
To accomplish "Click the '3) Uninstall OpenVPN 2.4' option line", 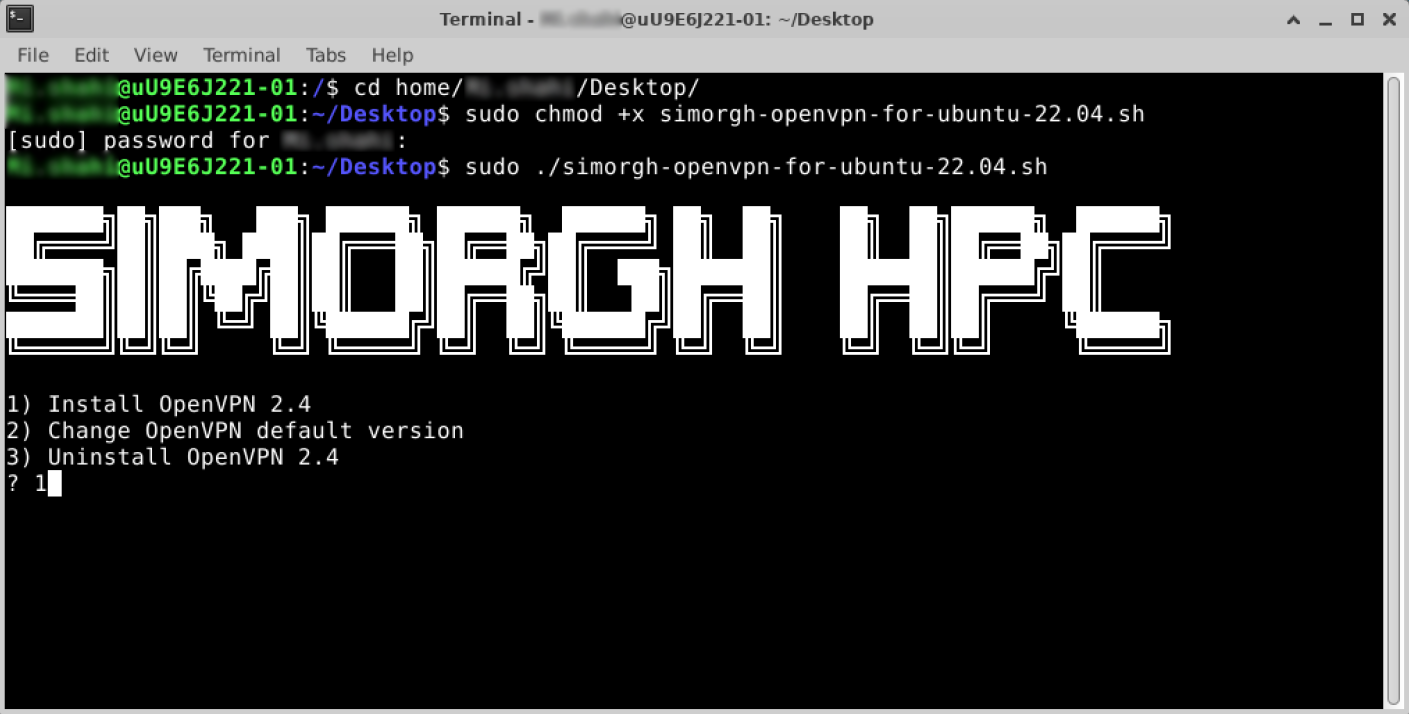I will pyautogui.click(x=173, y=457).
